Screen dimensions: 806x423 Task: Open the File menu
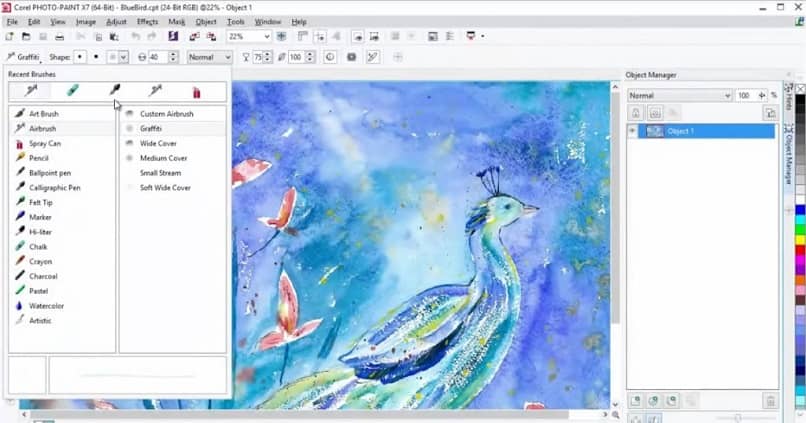[x=12, y=22]
